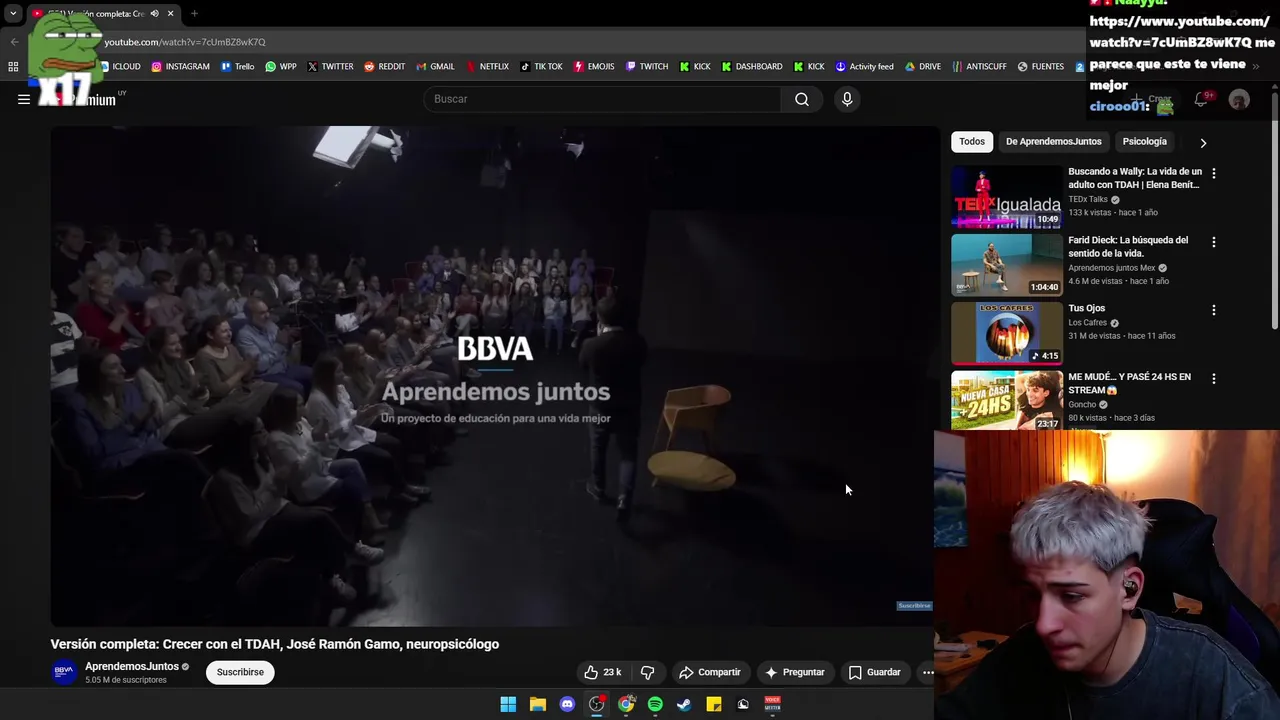
Task: Open the Windows Start menu
Action: coord(508,704)
